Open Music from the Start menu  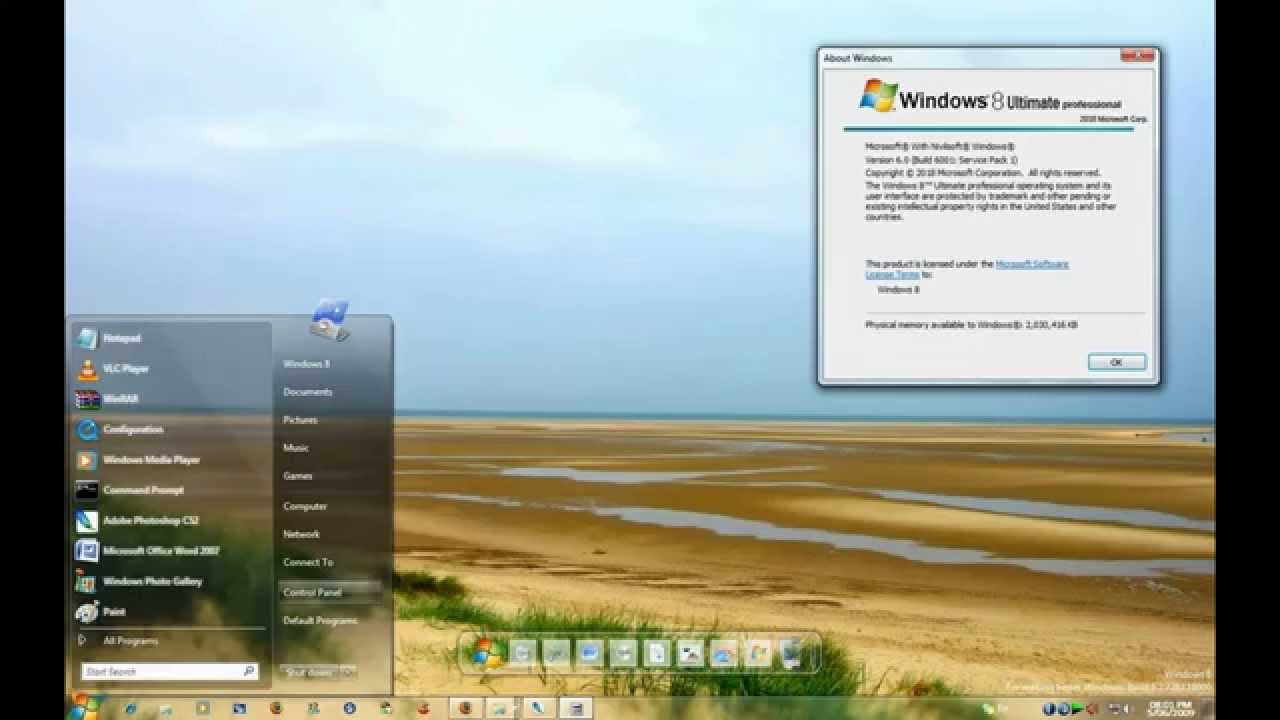coord(296,448)
